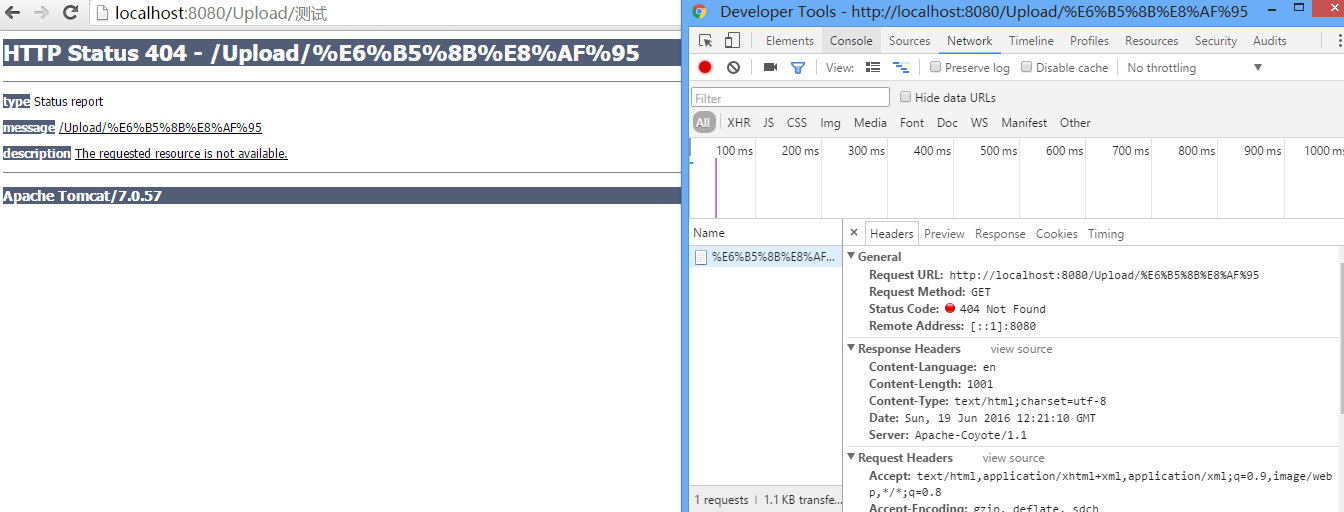Filter requests by Media
The image size is (1344, 512).
click(870, 122)
